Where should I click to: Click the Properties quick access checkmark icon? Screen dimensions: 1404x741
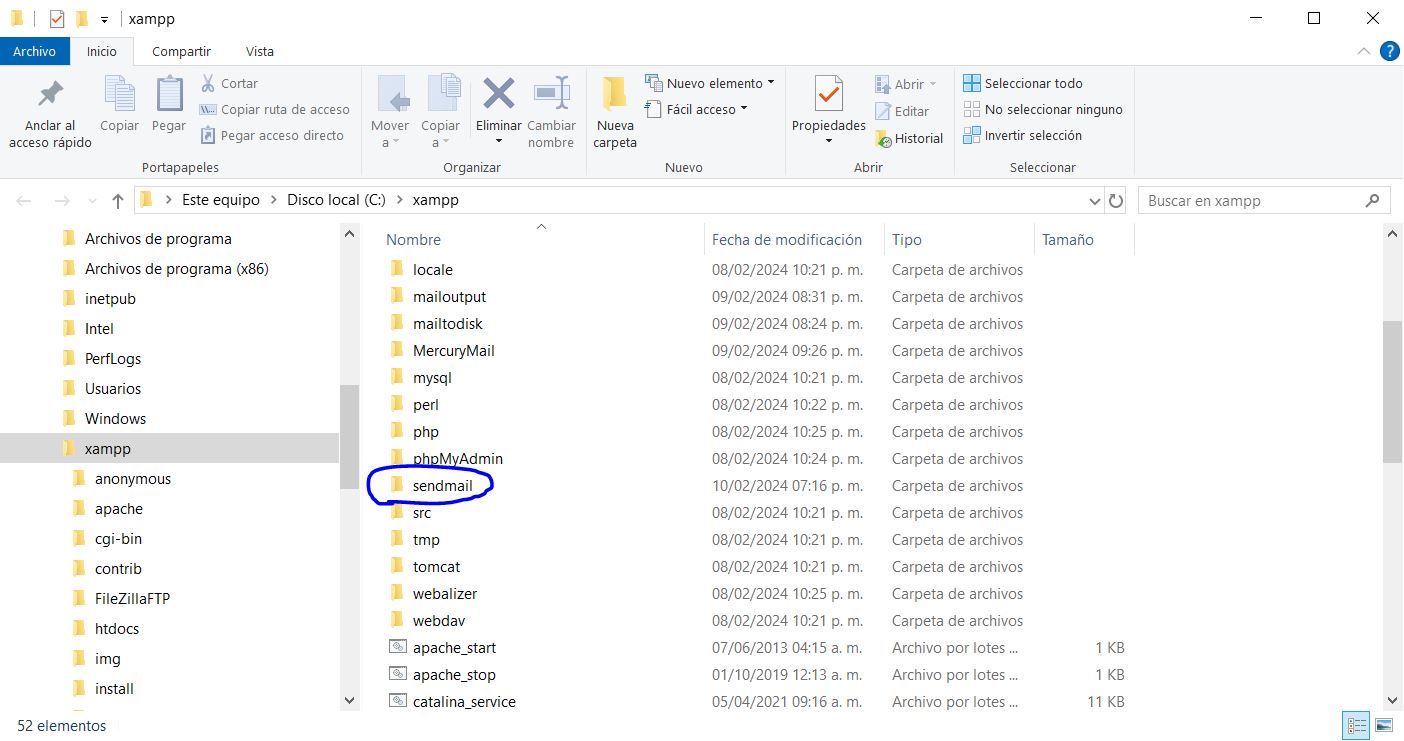coord(57,18)
